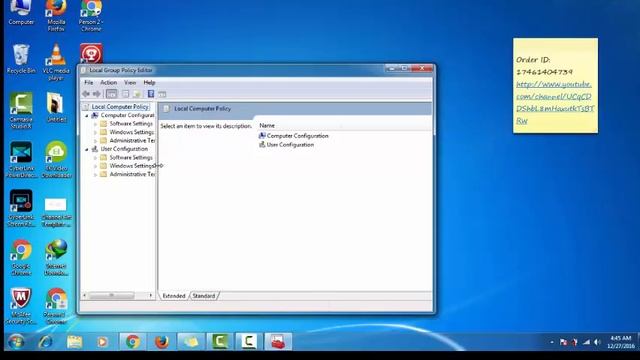Expand Software Settings under User Configuration
The width and height of the screenshot is (640, 360).
(96, 158)
